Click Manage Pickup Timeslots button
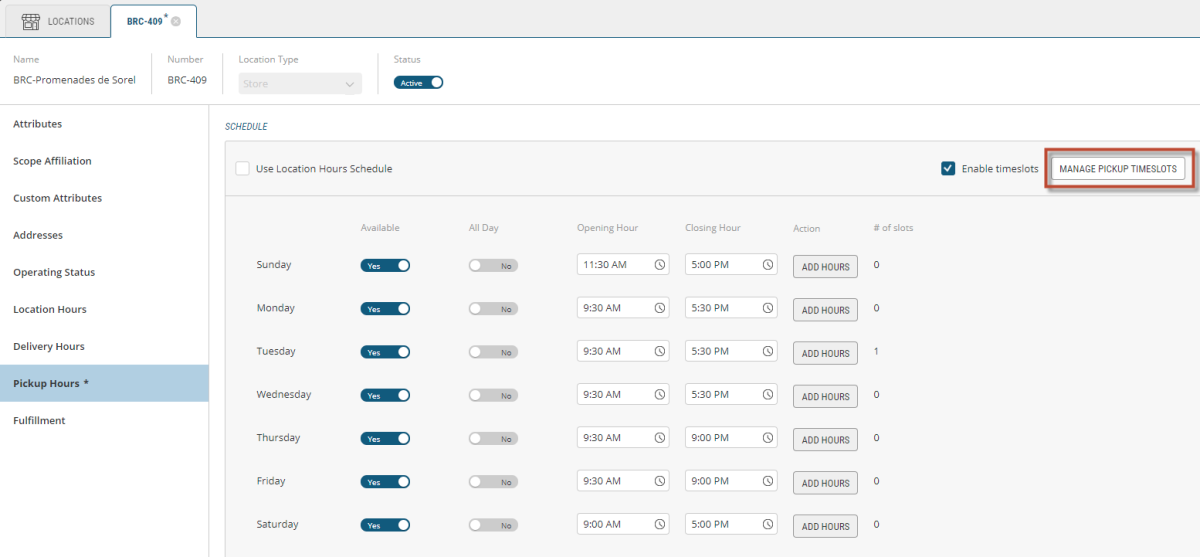Screen dimensions: 1200x557 click(1118, 169)
